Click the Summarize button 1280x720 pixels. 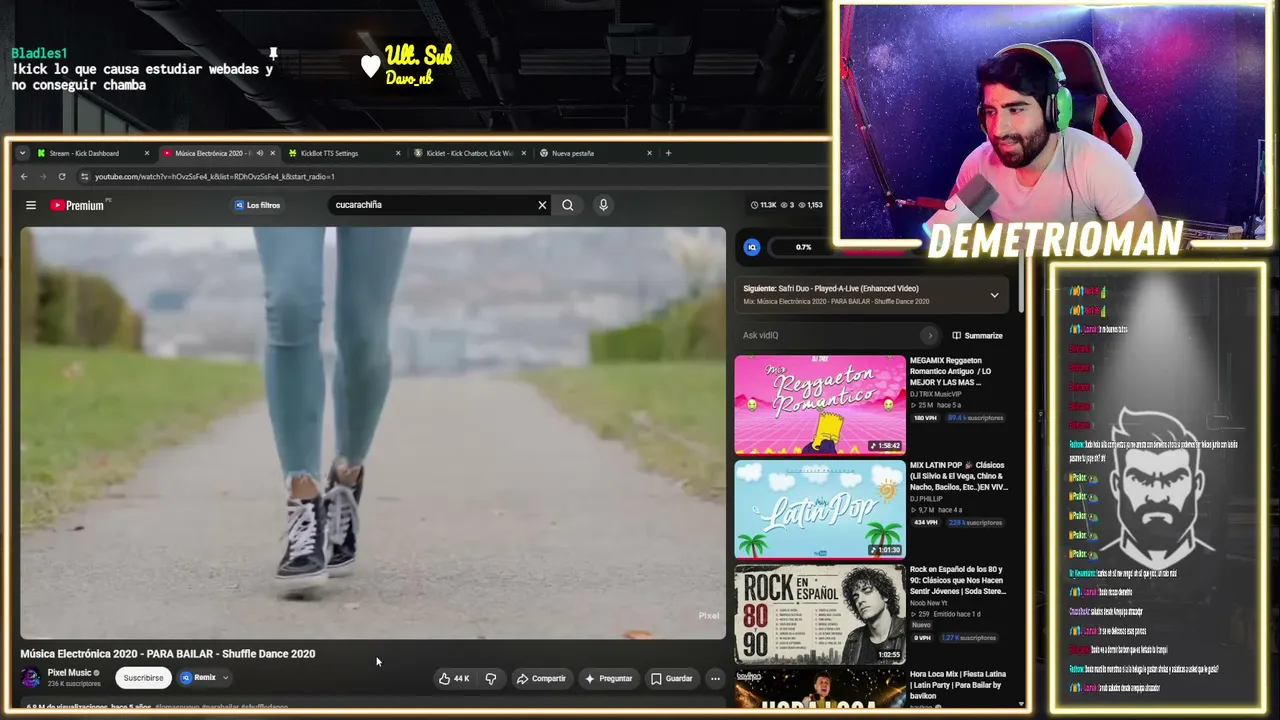pyautogui.click(x=977, y=336)
